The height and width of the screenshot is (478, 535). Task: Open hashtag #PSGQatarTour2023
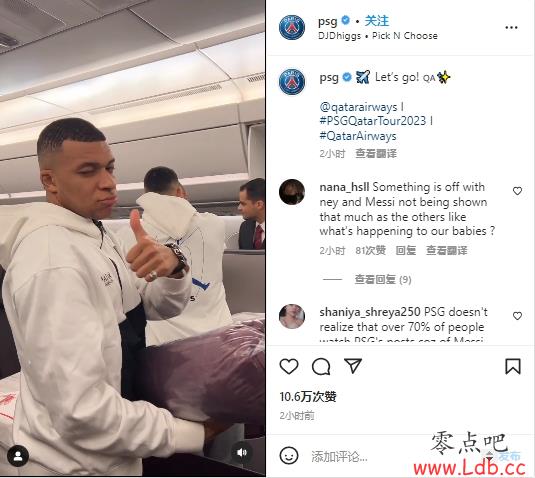pyautogui.click(x=373, y=121)
